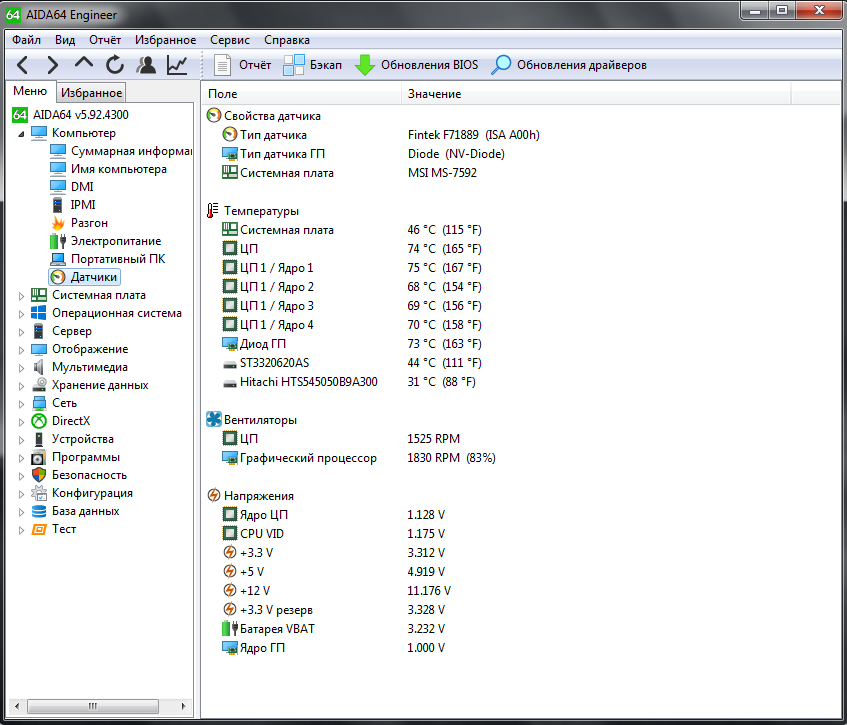Screen dimensions: 847x725
Task: Expand the Отображение tree node
Action: 21,350
